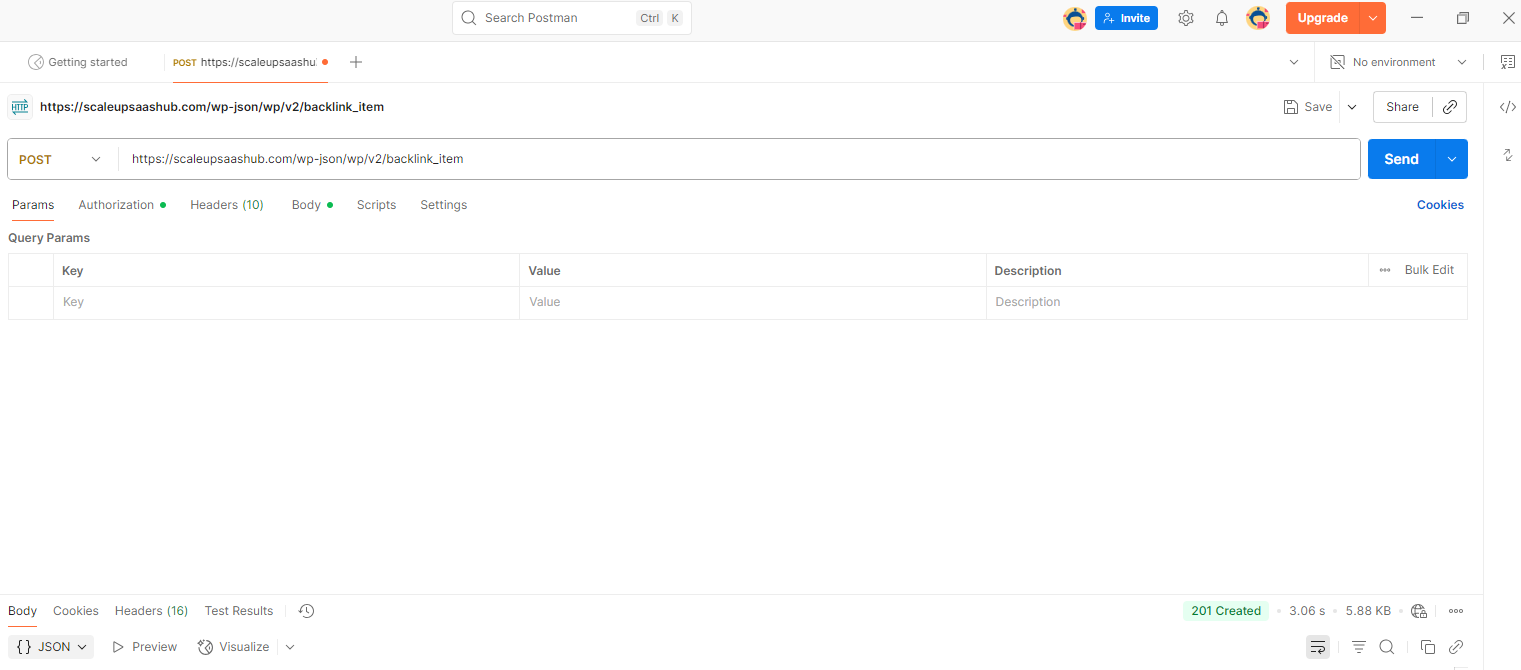1521x670 pixels.
Task: Open the code snippet panel
Action: click(x=1507, y=107)
